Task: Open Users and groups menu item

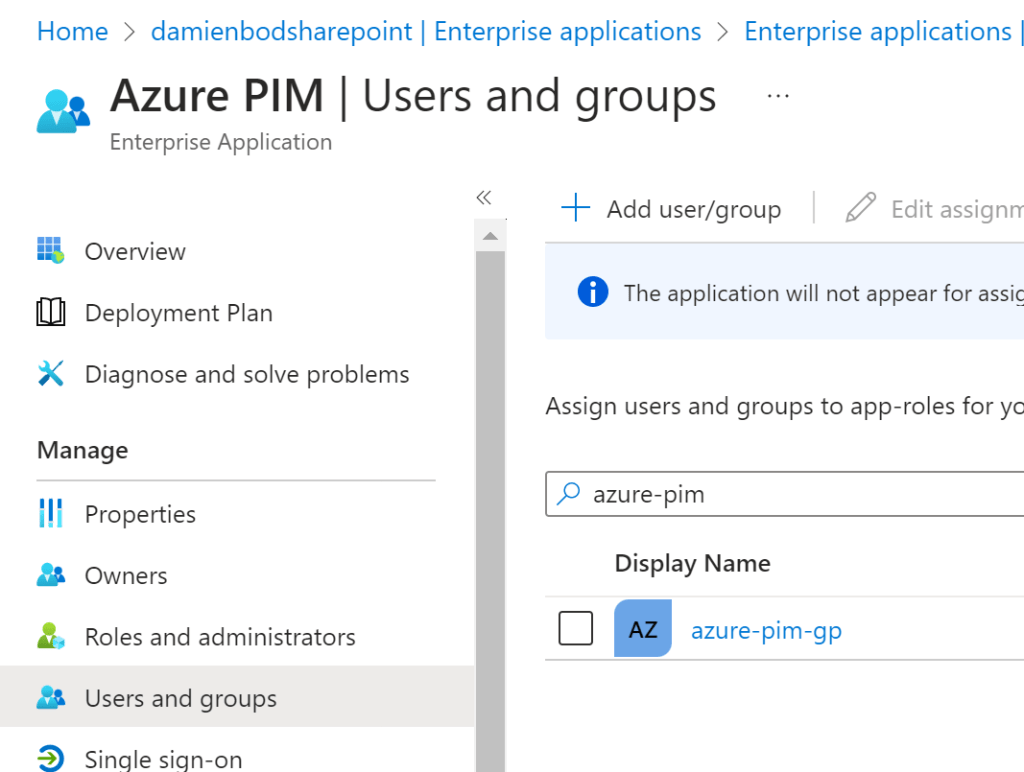Action: 180,698
